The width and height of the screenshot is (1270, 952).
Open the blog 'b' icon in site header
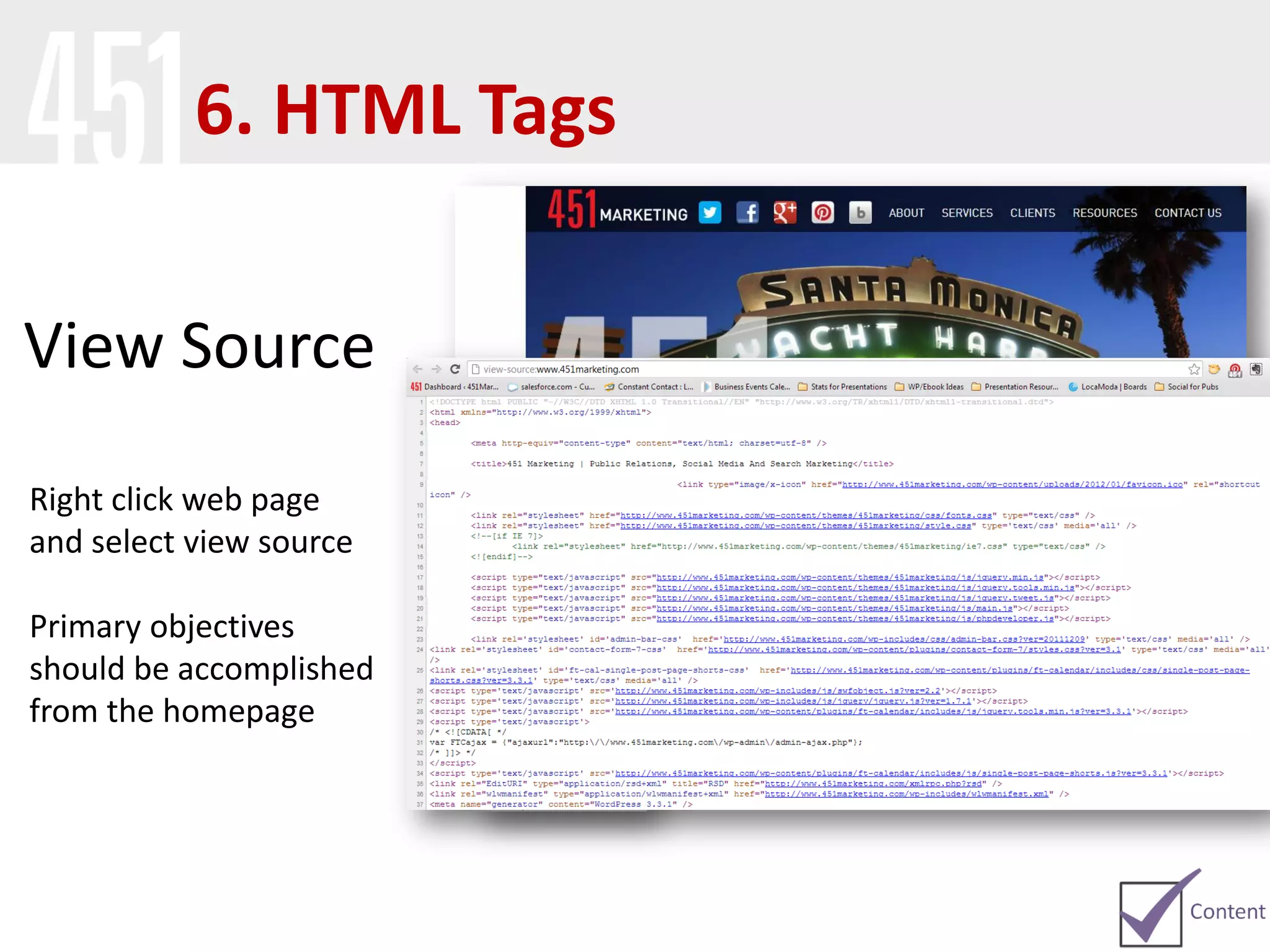(860, 213)
